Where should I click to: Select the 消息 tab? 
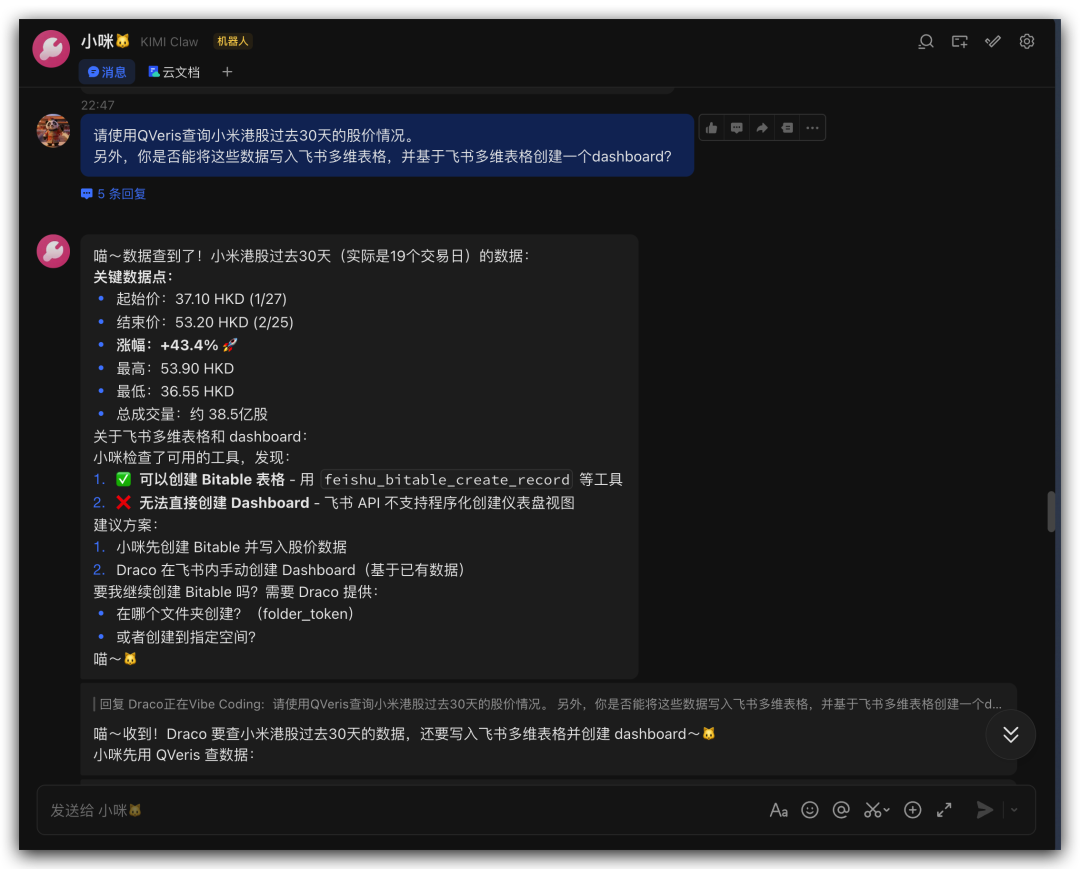point(107,72)
